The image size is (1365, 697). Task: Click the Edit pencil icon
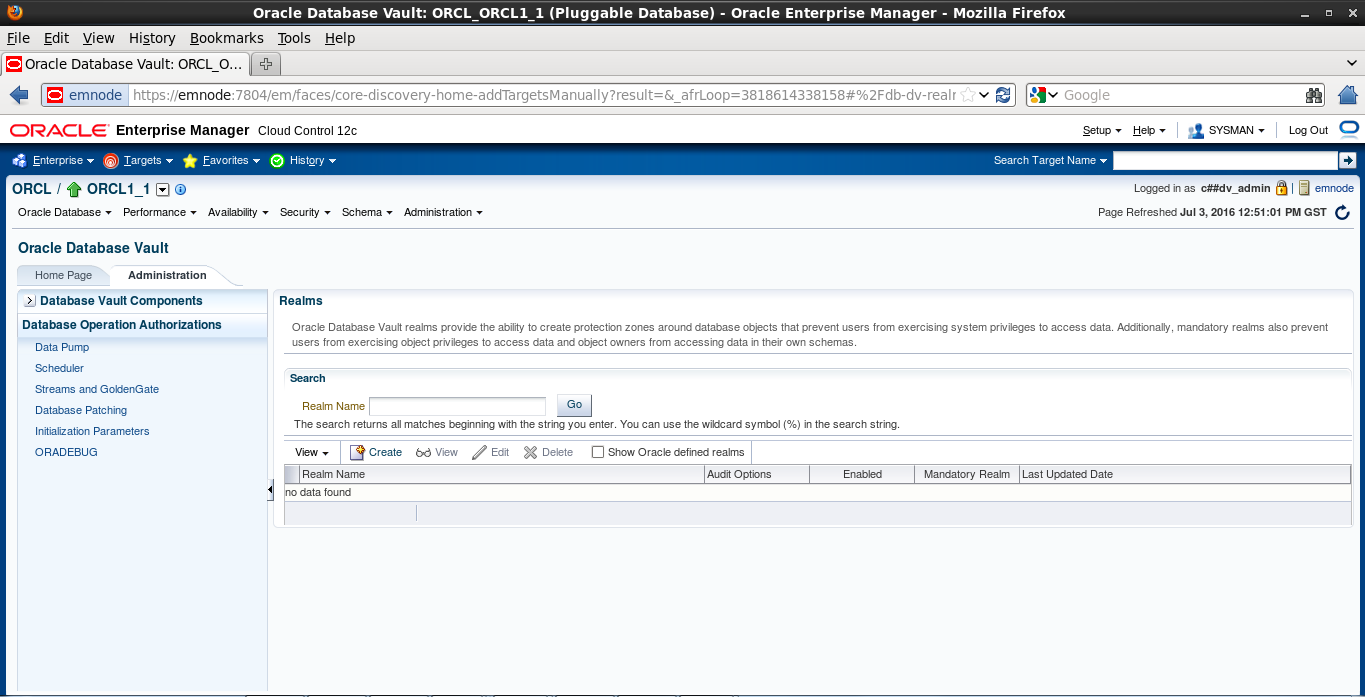click(x=479, y=452)
